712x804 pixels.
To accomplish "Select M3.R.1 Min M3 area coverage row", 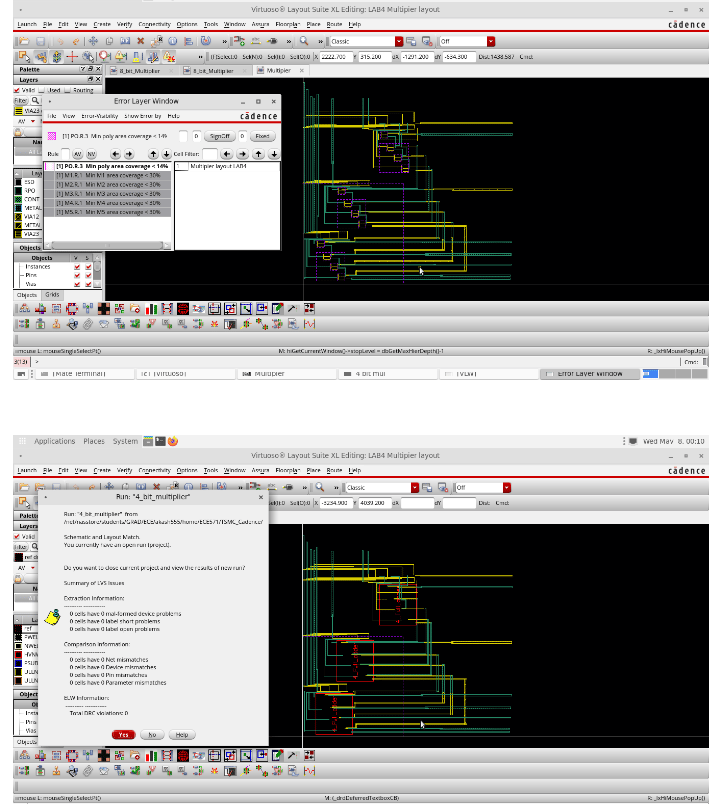I will (x=108, y=194).
